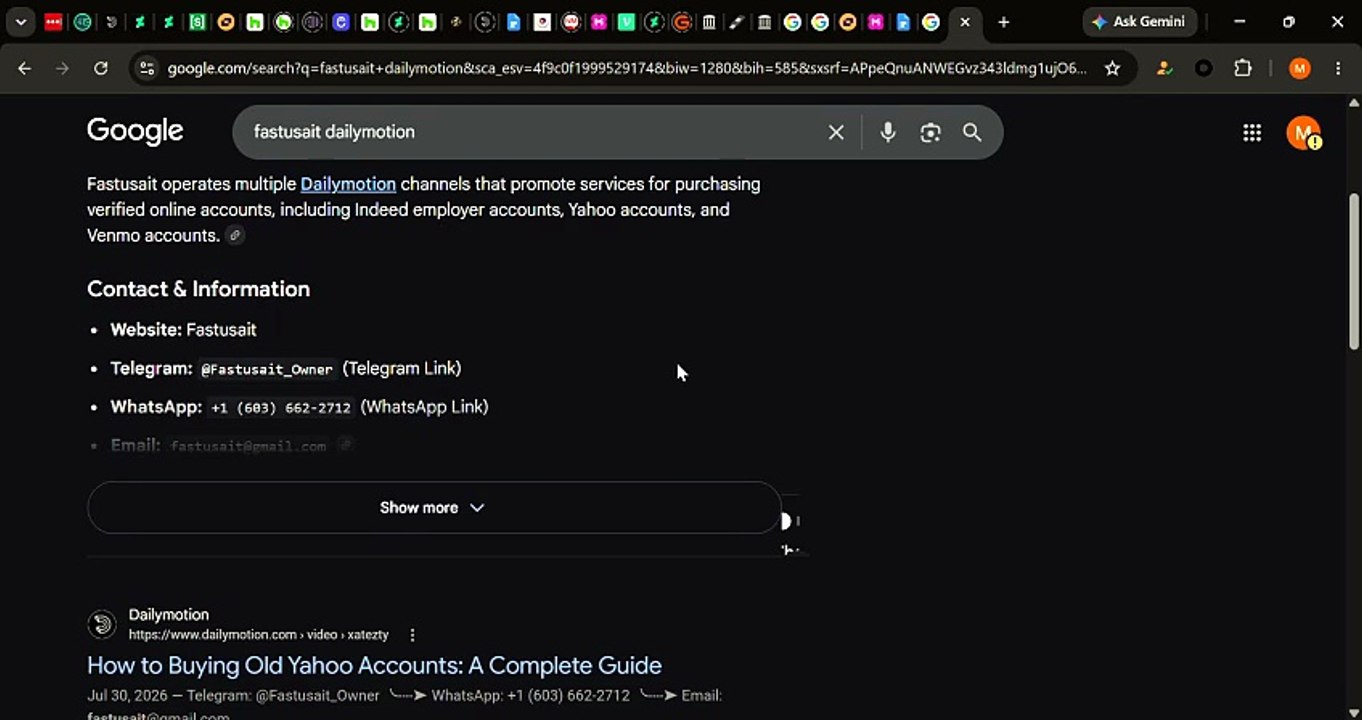Click the page vertical scrollbar thumb

1354,271
